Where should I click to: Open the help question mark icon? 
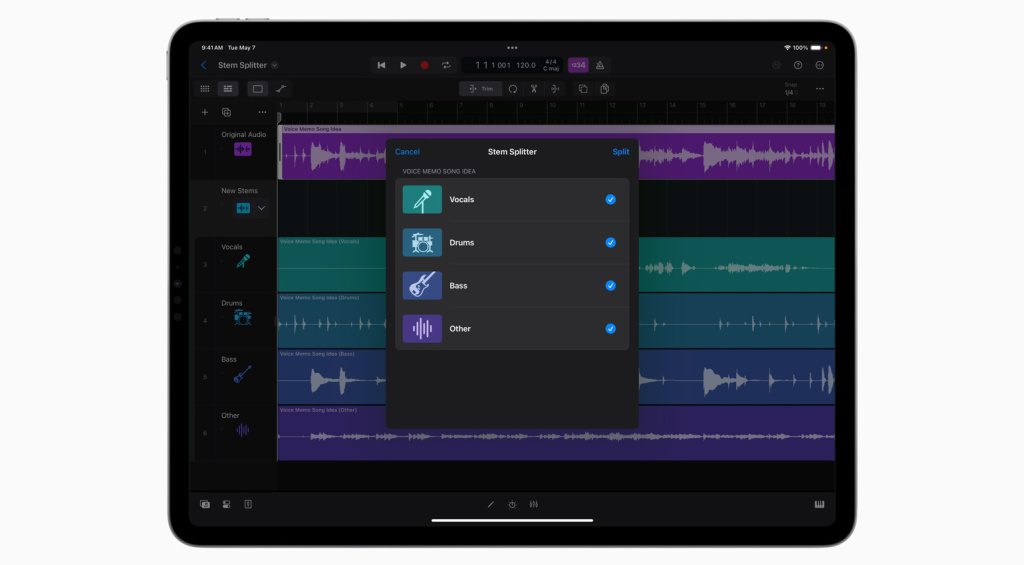(x=798, y=65)
